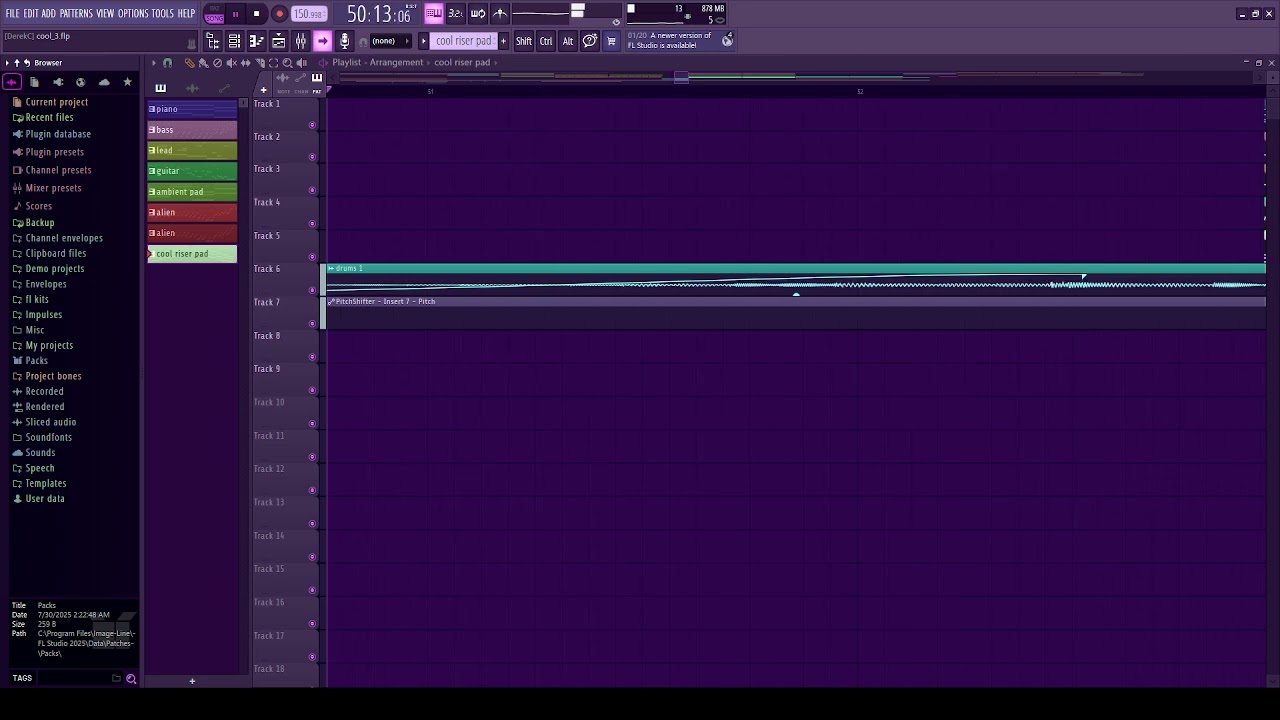Select the Browser plugins tab icon
1280x720 pixels.
[x=58, y=82]
